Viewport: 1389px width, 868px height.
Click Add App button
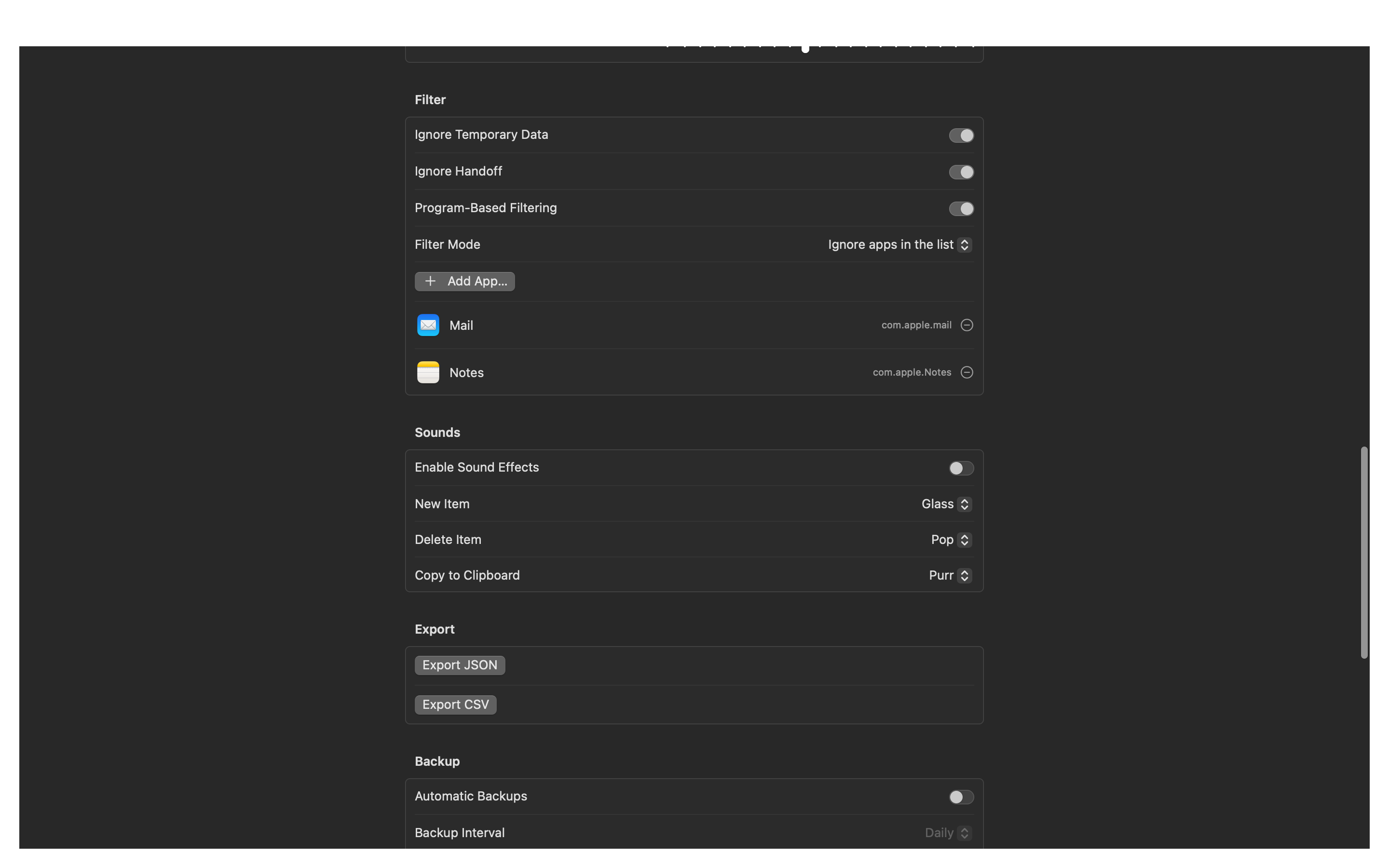coord(464,281)
